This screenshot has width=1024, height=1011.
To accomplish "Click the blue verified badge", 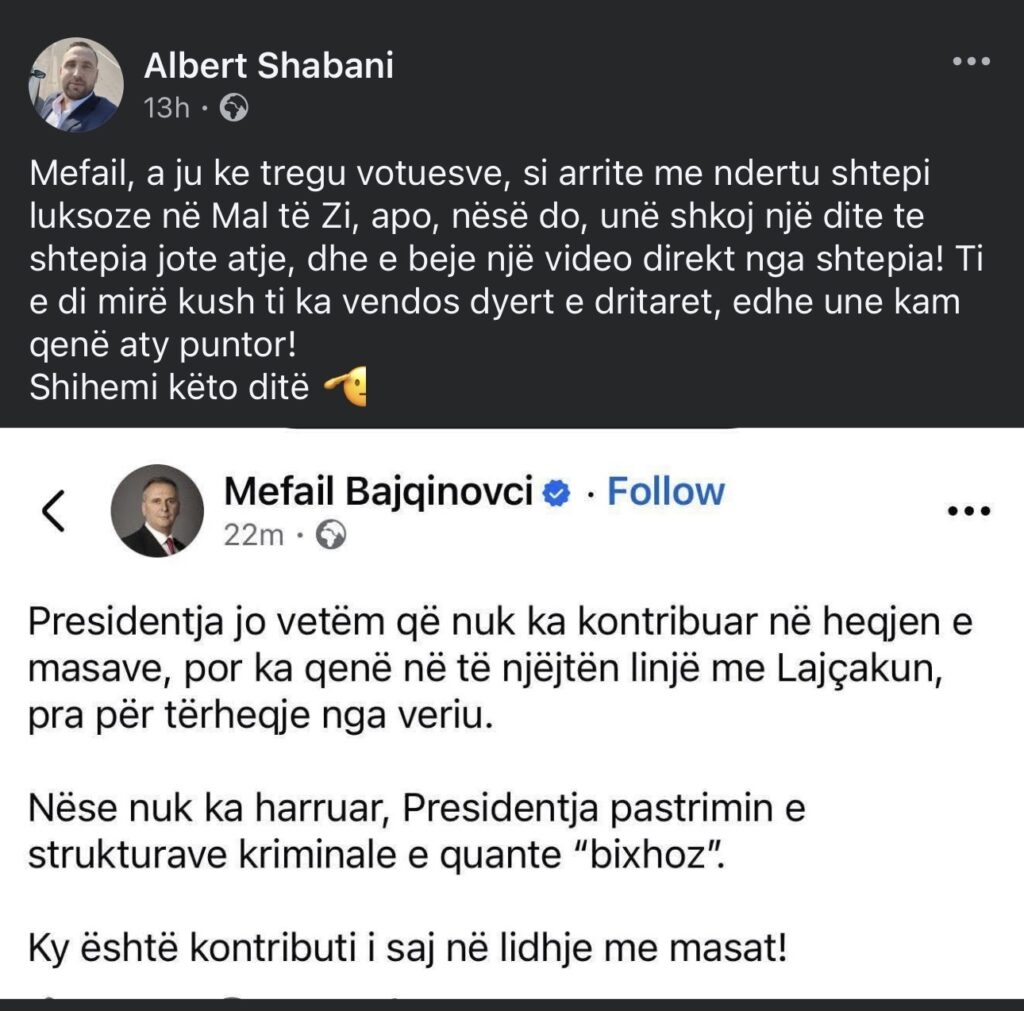I will pos(556,492).
